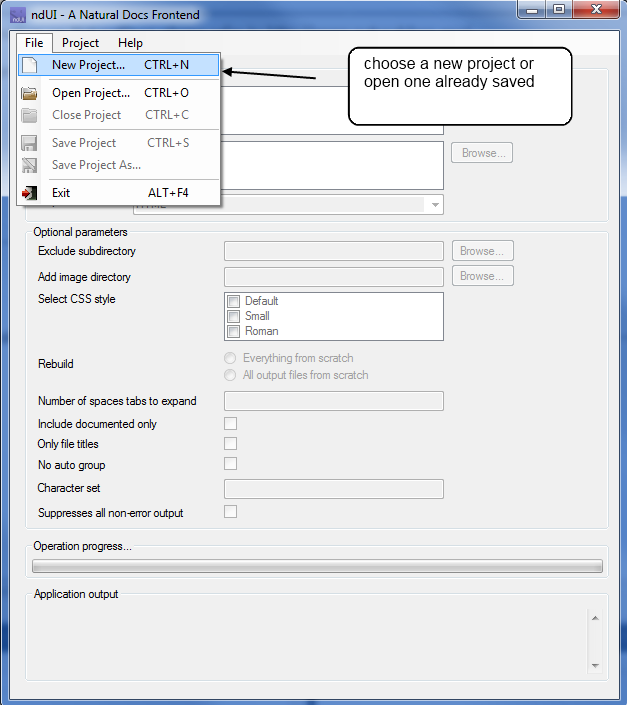
Task: Select Everything from scratch radio button
Action: point(231,358)
